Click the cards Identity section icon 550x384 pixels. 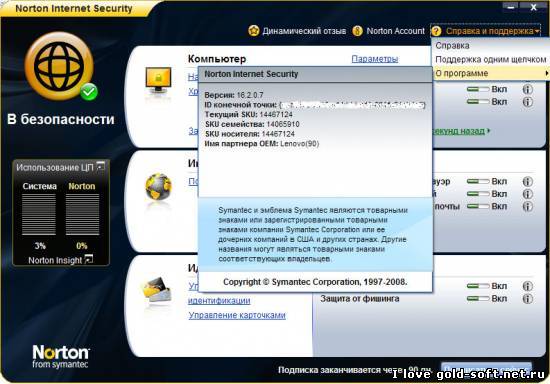(x=157, y=290)
